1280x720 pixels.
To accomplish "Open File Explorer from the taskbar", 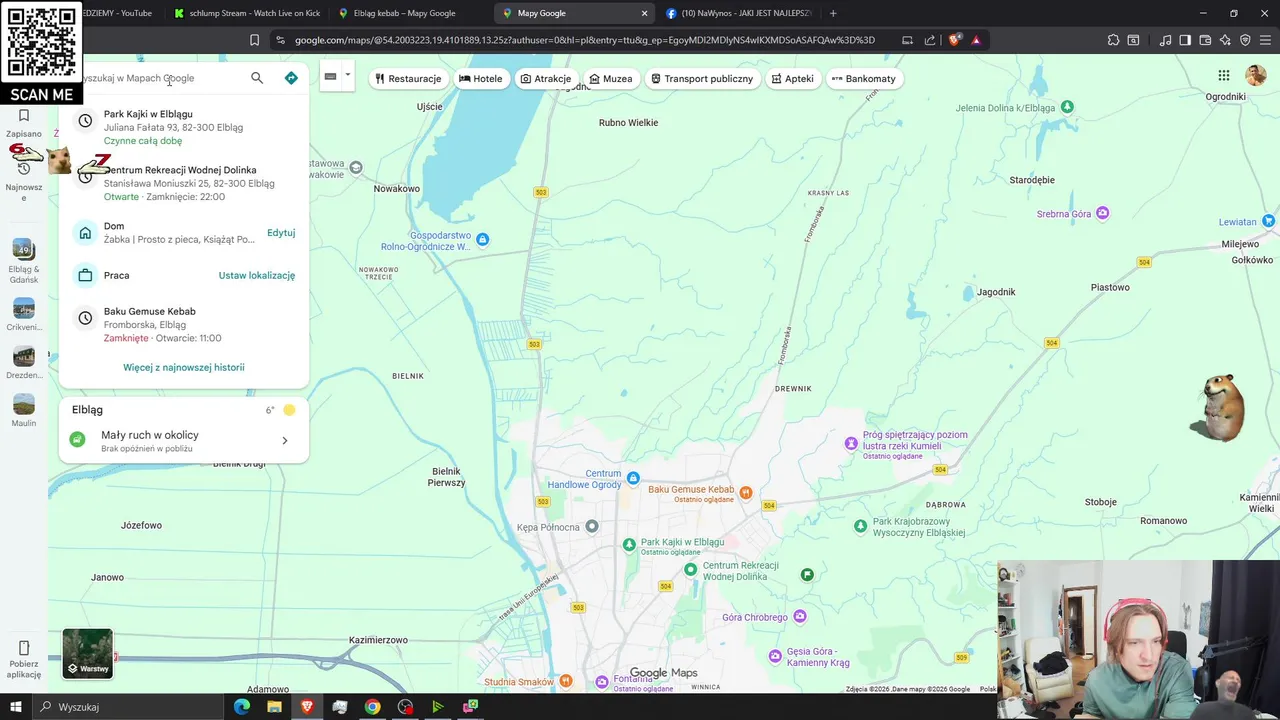I will tap(274, 707).
